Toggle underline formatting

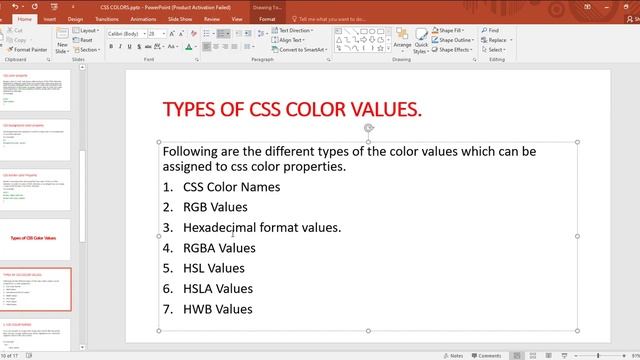coord(129,47)
